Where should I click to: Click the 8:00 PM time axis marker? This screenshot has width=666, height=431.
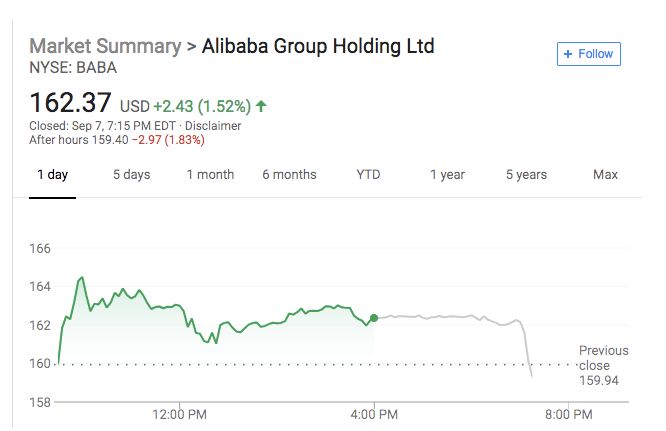tap(569, 414)
